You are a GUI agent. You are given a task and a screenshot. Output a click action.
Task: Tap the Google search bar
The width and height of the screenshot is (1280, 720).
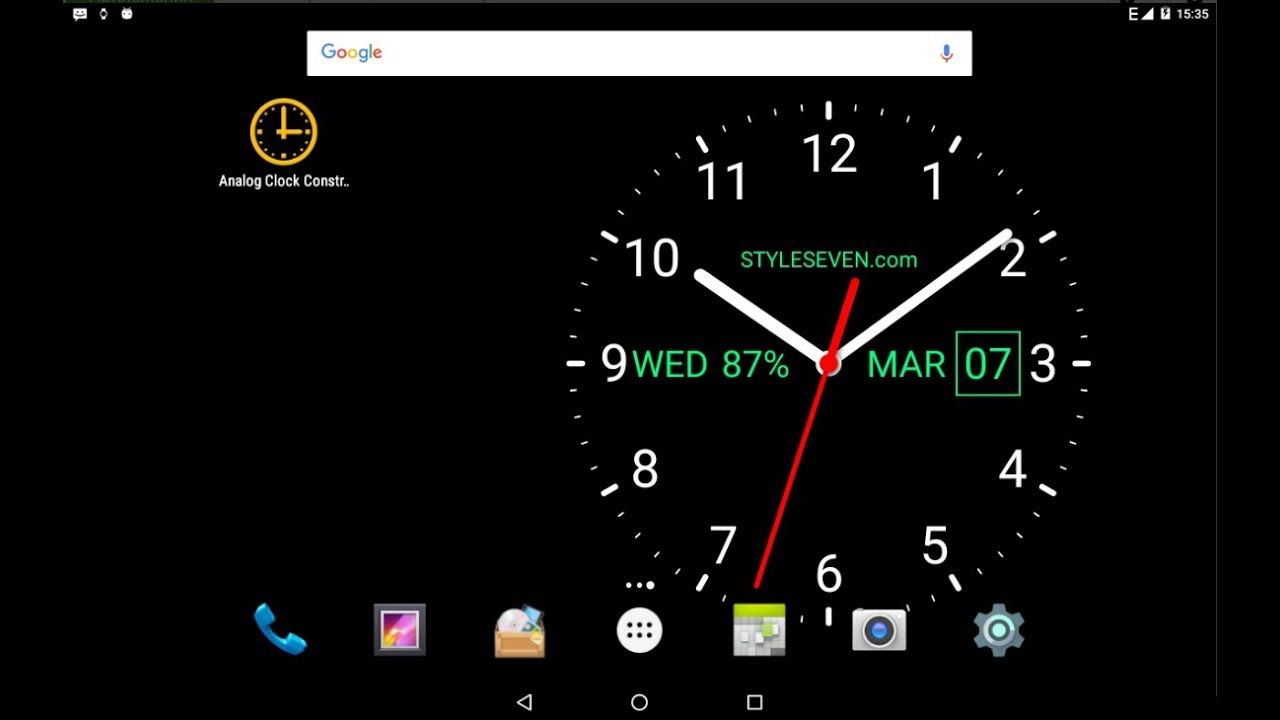click(x=639, y=52)
